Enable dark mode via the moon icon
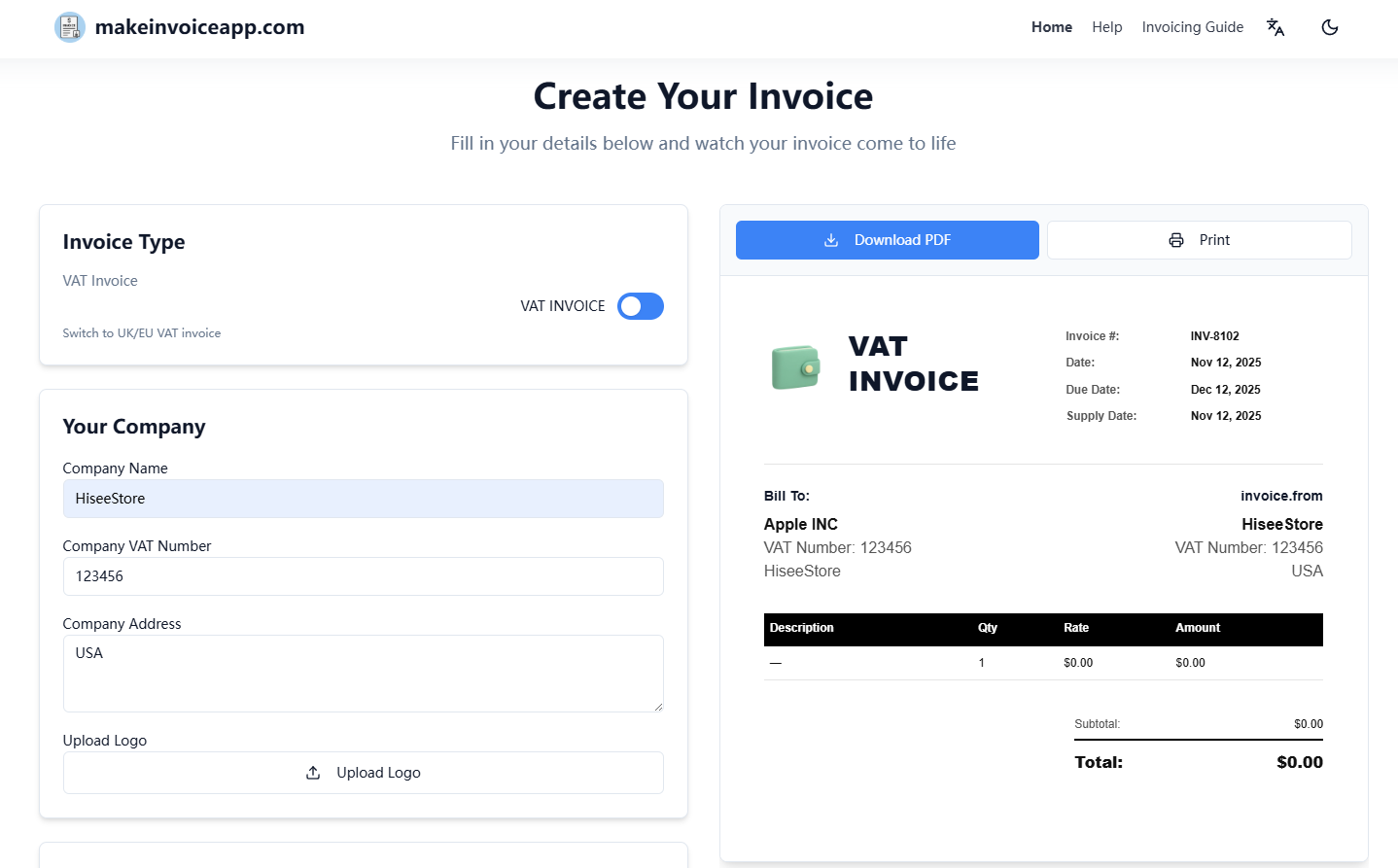This screenshot has width=1398, height=868. (x=1329, y=27)
